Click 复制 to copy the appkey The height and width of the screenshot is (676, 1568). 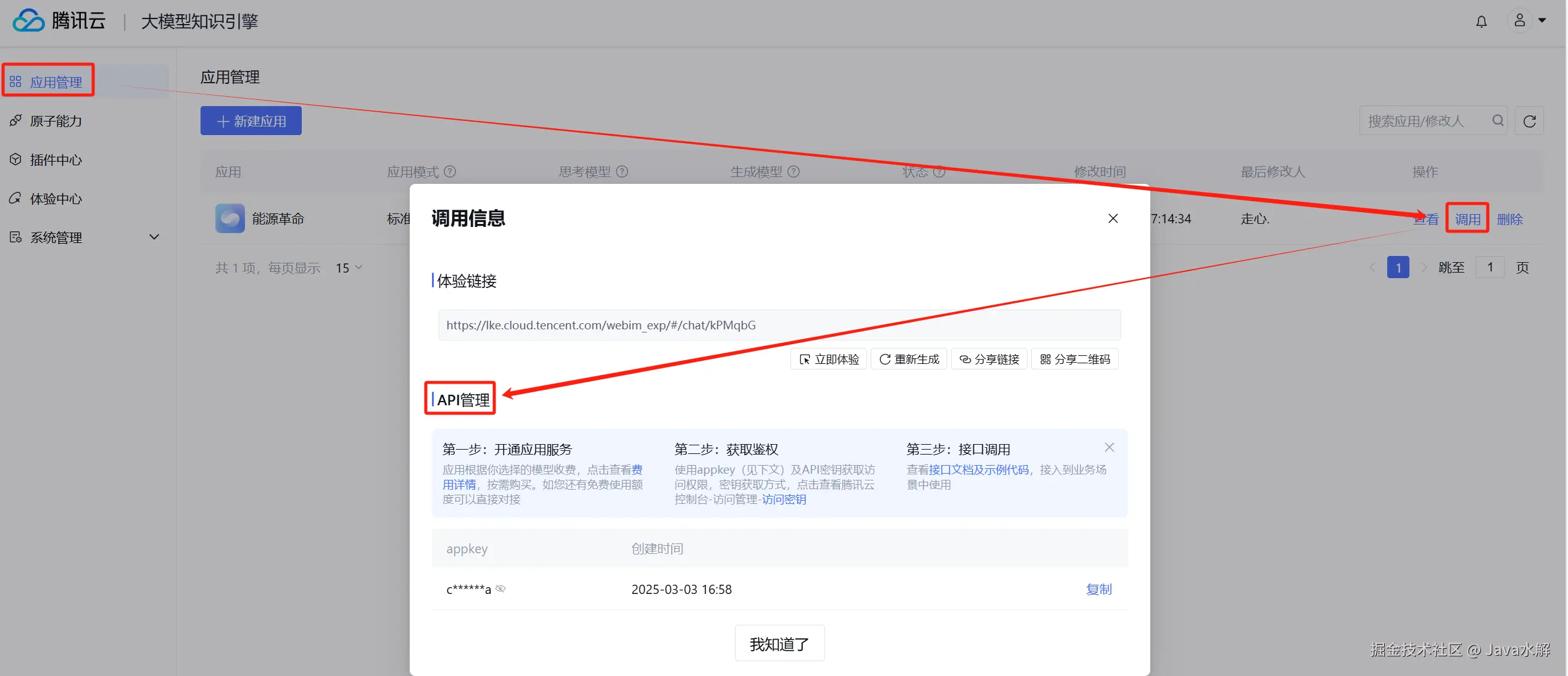coord(1098,589)
